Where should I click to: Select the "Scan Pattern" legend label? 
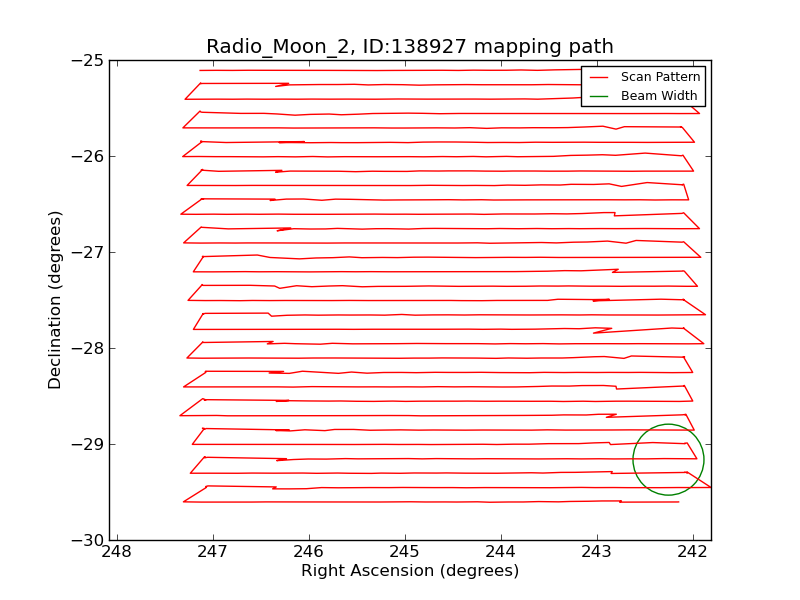coord(660,77)
